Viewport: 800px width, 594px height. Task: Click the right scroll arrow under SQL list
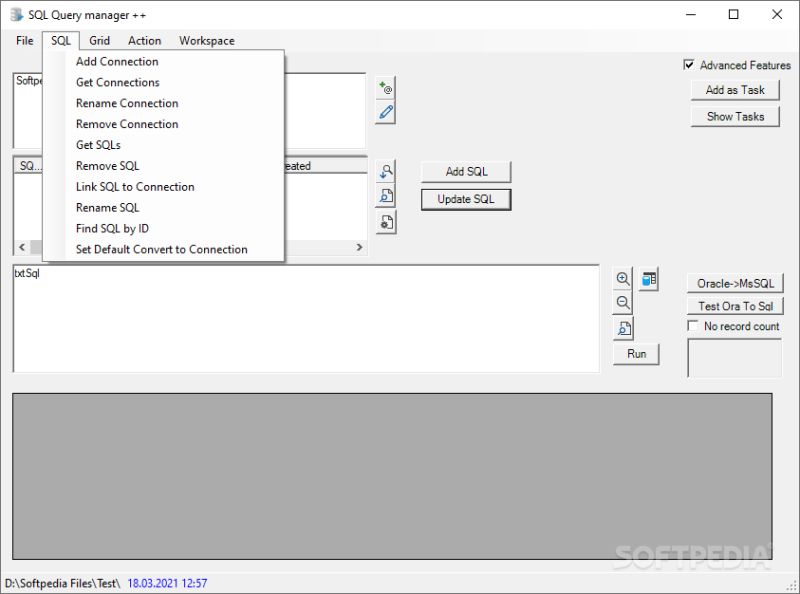tap(360, 247)
